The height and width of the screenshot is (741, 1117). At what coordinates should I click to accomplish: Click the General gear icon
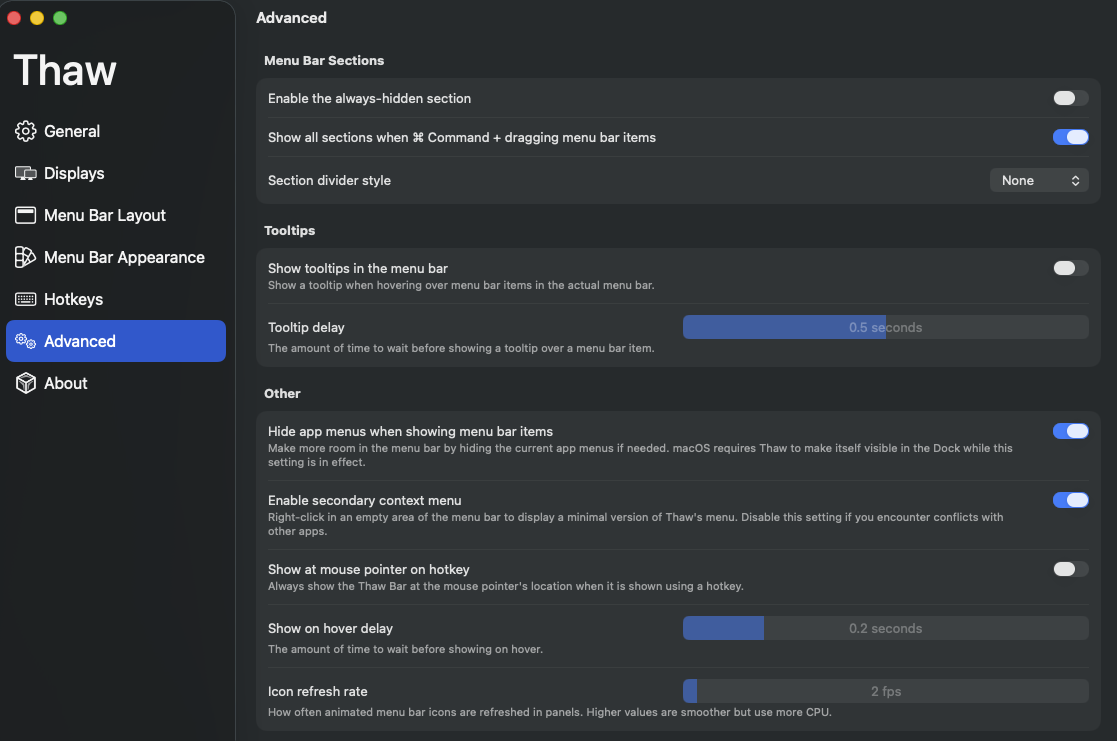26,131
